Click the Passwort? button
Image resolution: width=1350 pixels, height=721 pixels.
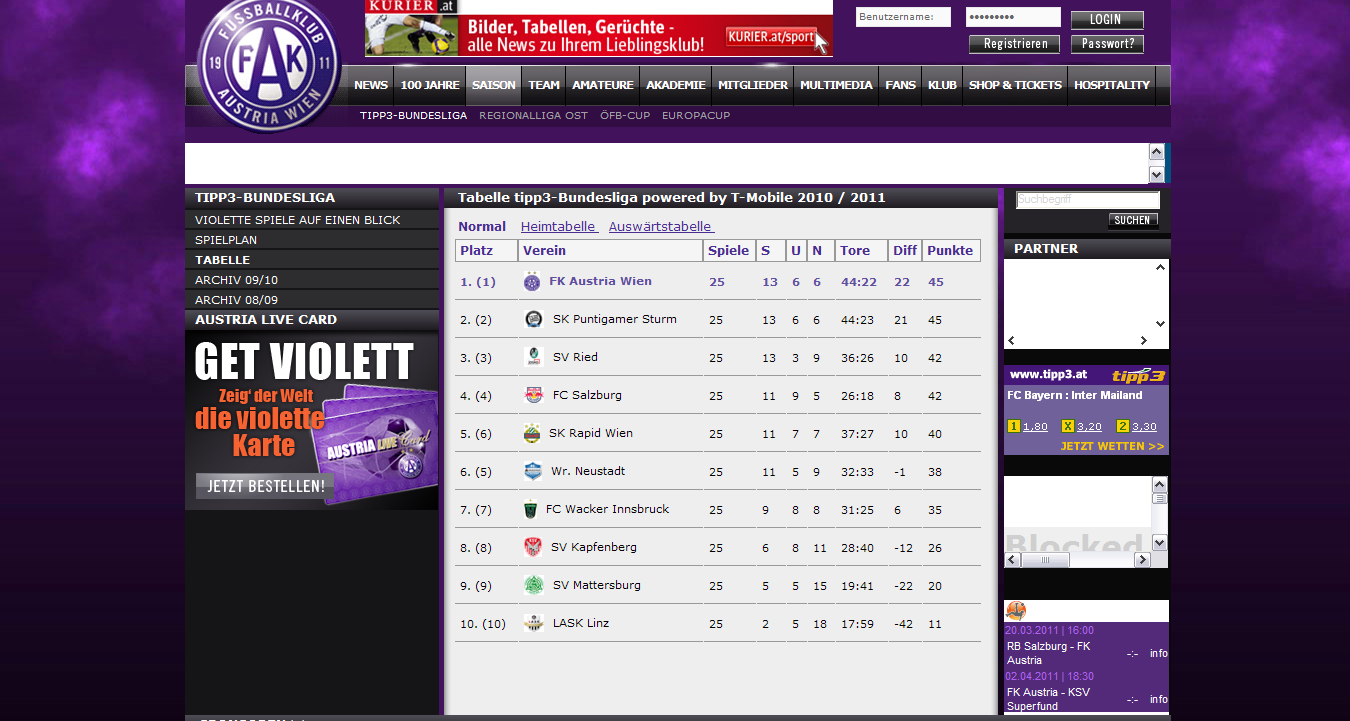click(1107, 44)
